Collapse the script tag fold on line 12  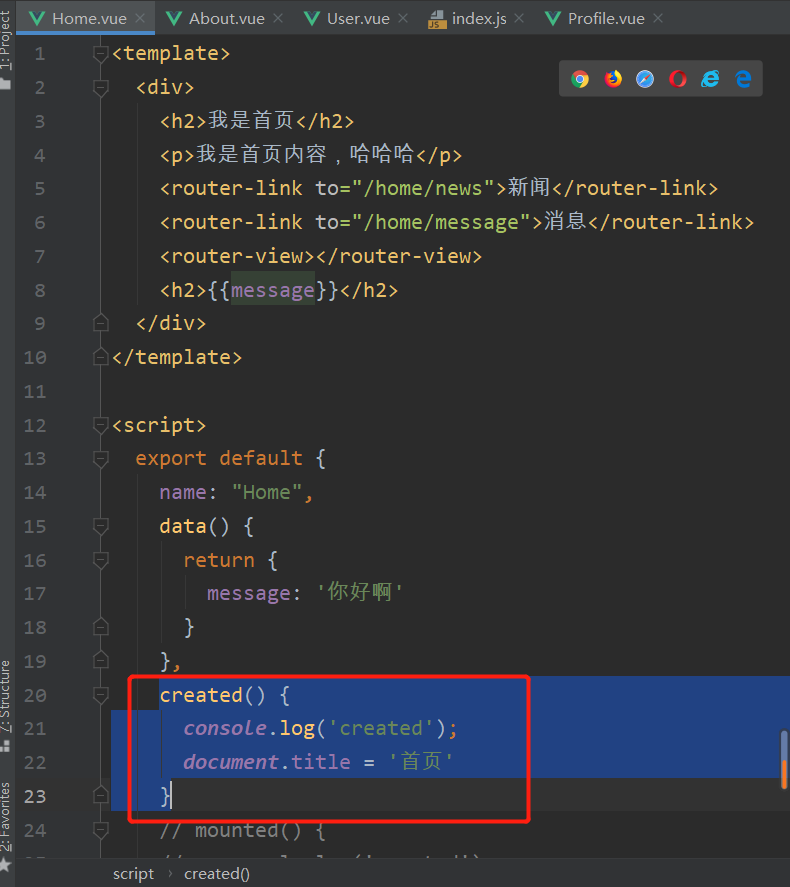[101, 425]
